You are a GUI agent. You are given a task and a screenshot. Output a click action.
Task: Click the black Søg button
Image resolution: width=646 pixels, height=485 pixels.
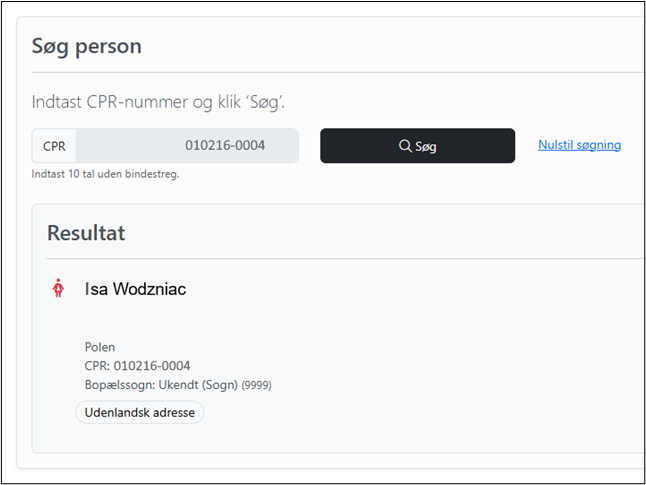[x=417, y=145]
